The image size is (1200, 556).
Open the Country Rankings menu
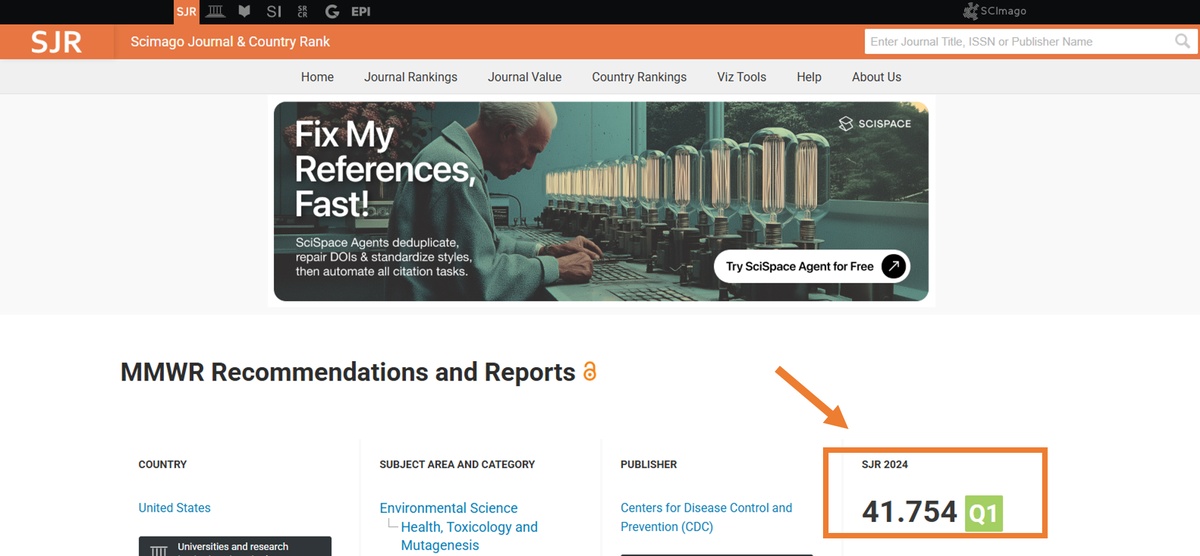639,77
